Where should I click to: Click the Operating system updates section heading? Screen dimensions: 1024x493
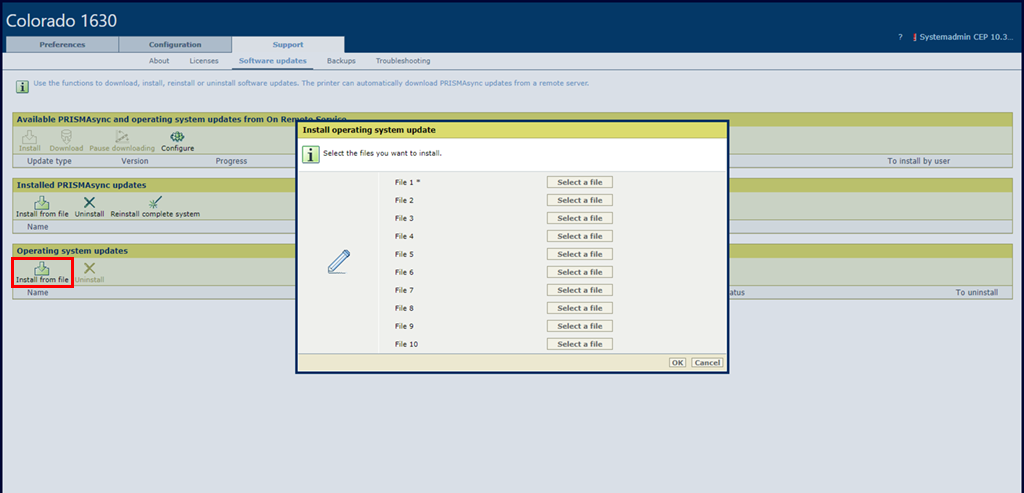click(x=72, y=251)
